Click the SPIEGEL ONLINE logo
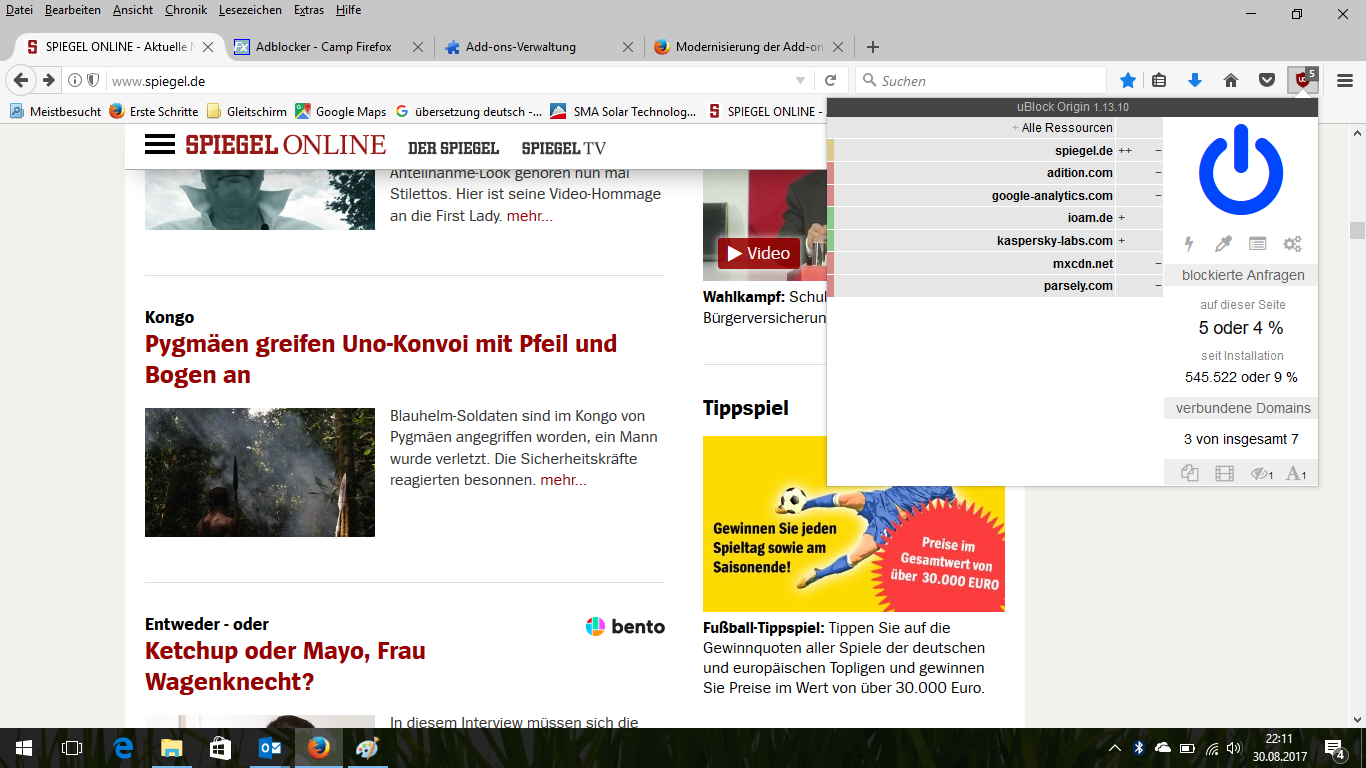 click(x=286, y=145)
